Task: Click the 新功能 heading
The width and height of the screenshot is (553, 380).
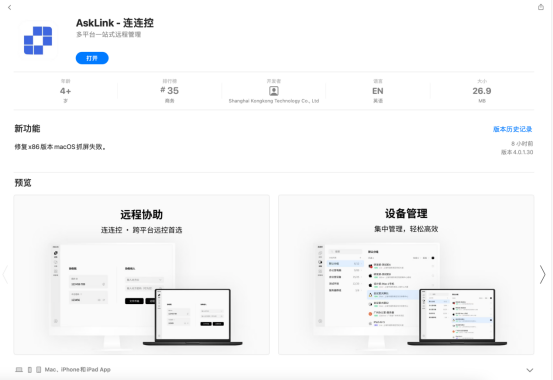Action: (27, 128)
